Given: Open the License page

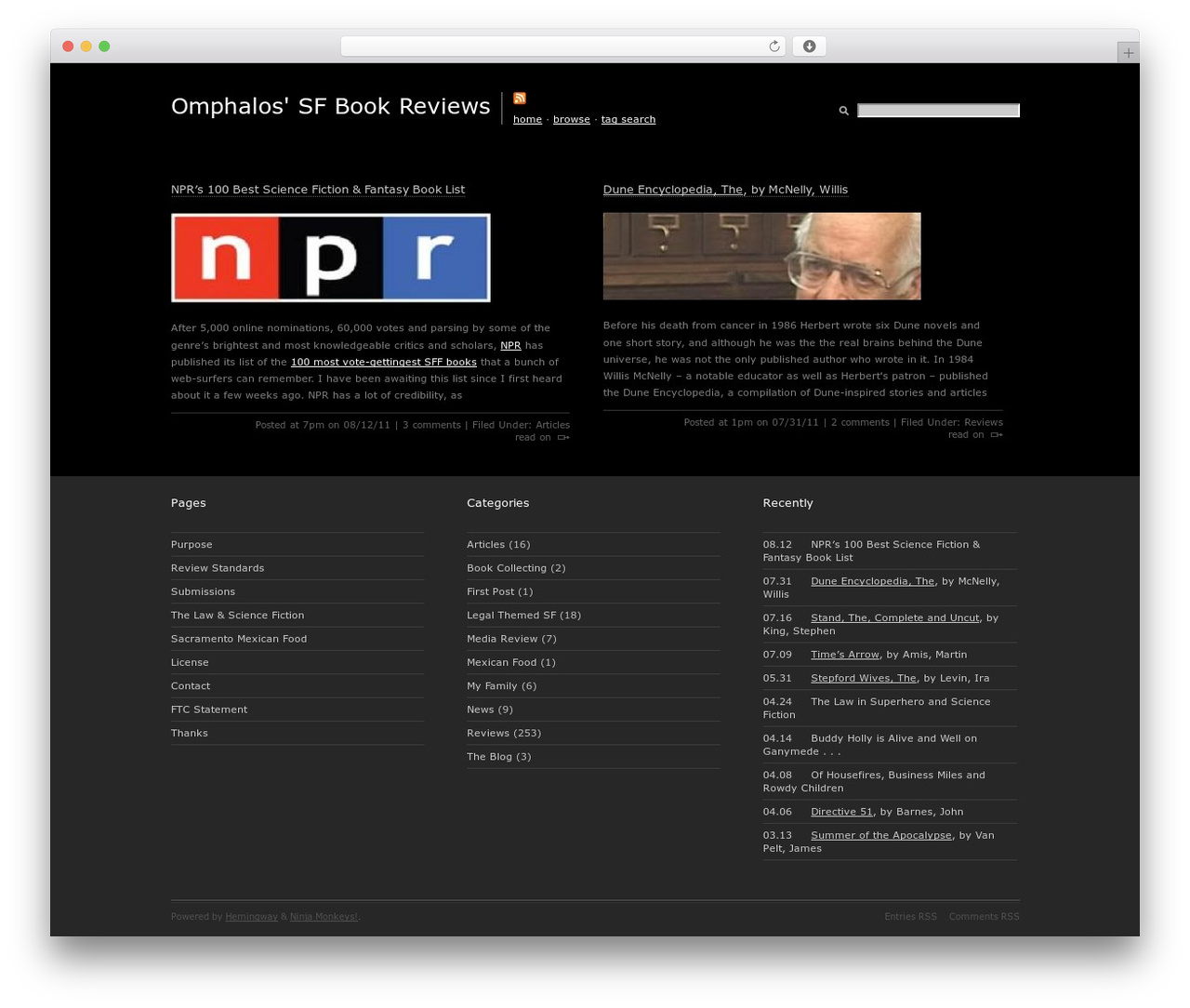Looking at the screenshot, I should pyautogui.click(x=190, y=662).
